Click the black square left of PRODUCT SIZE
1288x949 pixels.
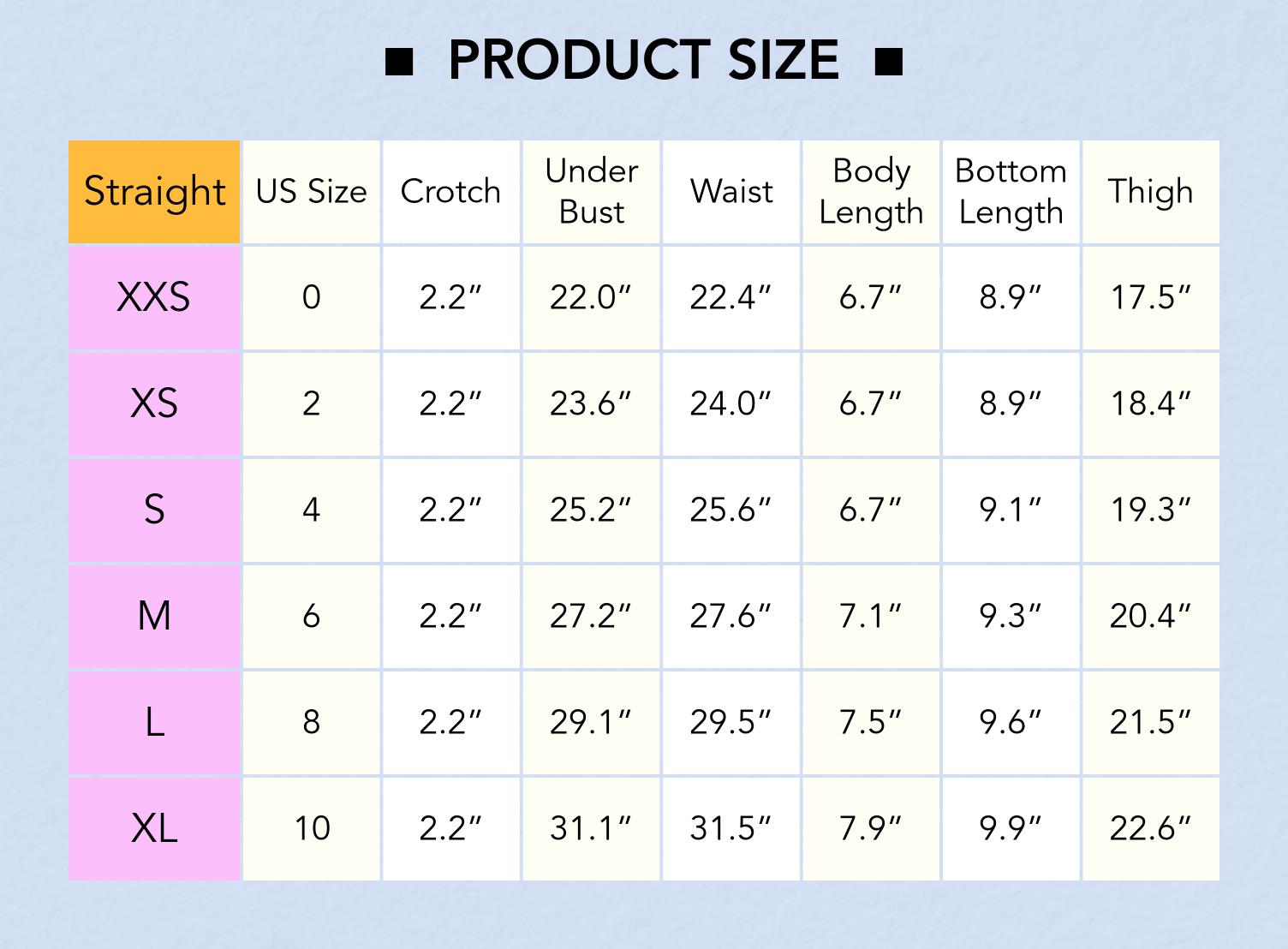399,62
